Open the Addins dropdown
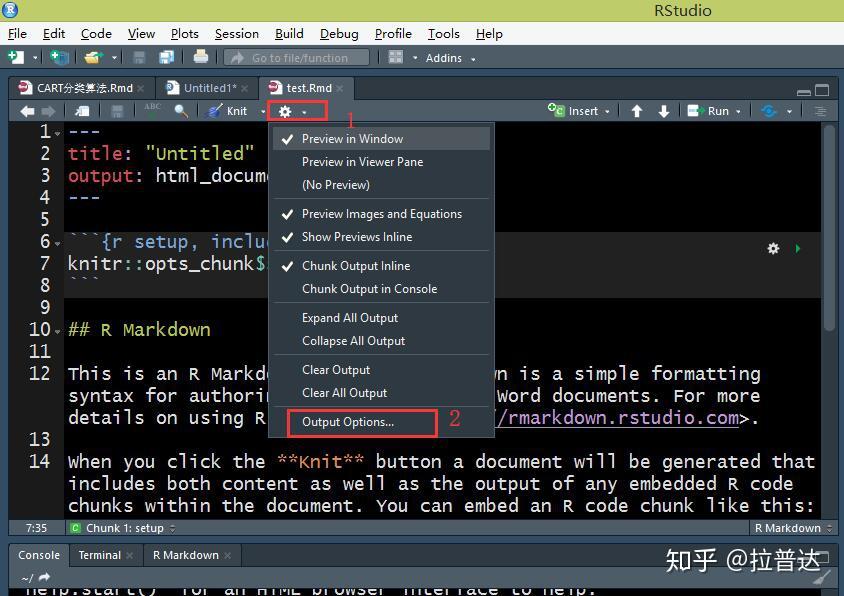 point(450,58)
